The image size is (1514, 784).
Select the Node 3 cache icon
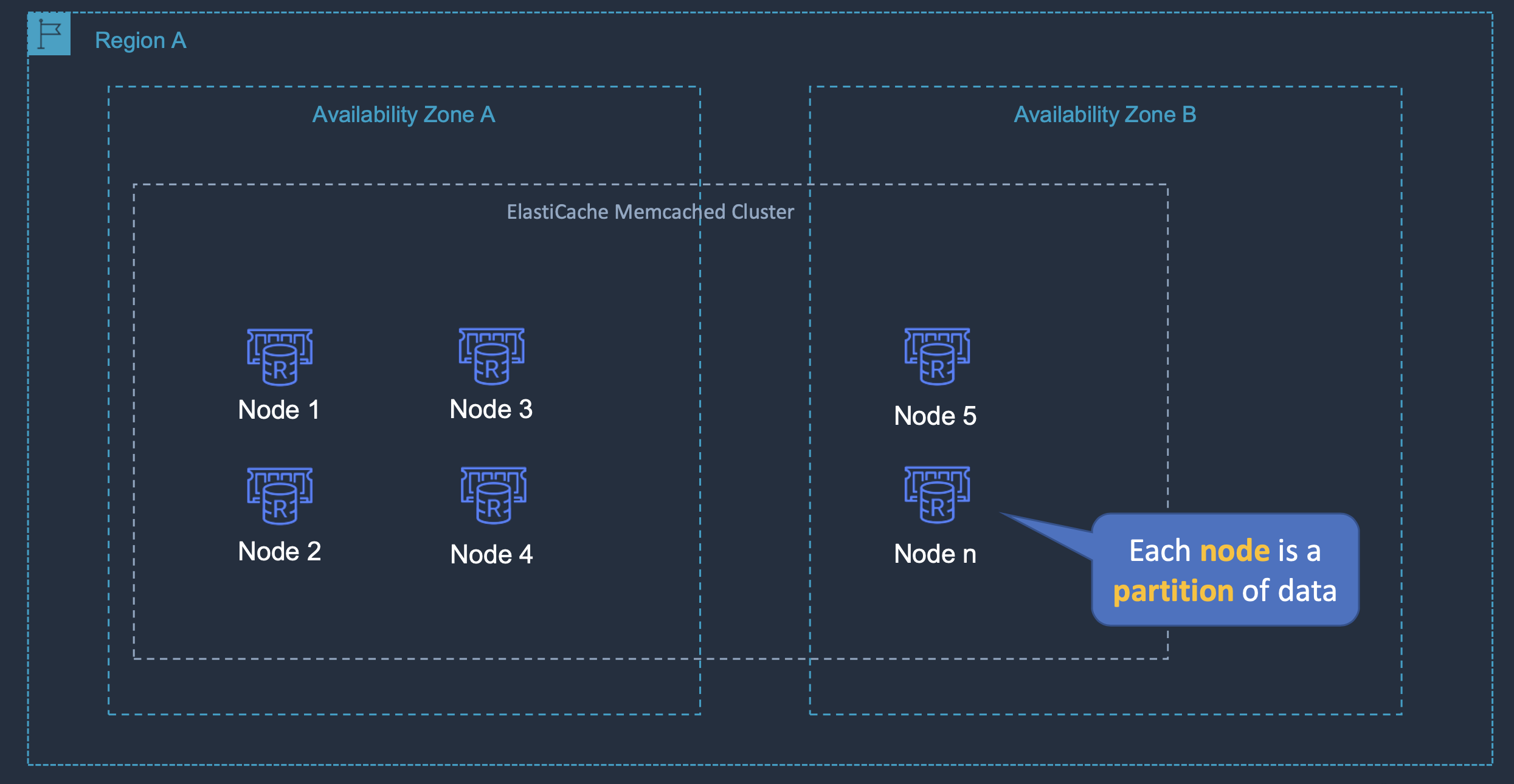(491, 356)
